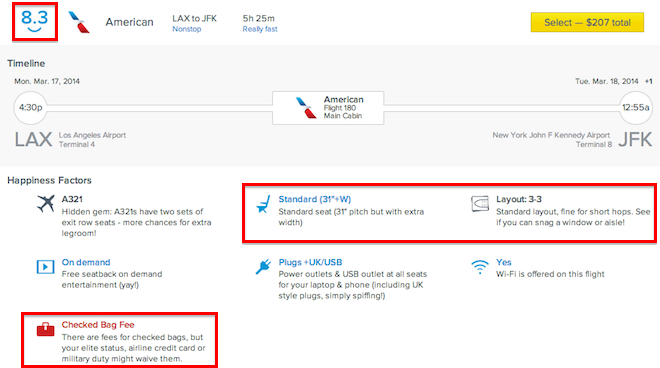This screenshot has width=660, height=368.
Task: Click the Wi-Fi signal icon
Action: click(x=480, y=267)
